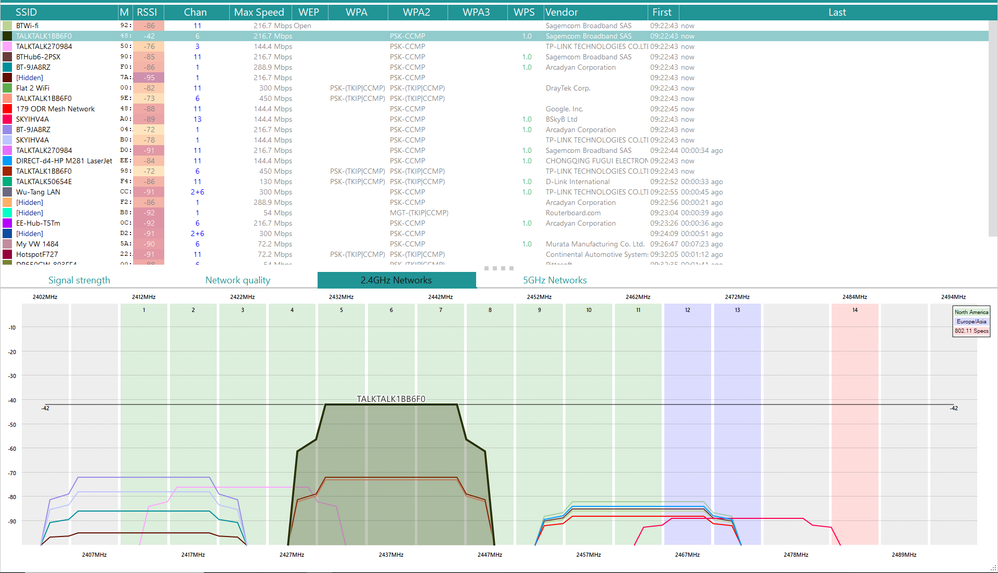
Task: Select the 2.4GHz Networks tab
Action: coord(397,280)
